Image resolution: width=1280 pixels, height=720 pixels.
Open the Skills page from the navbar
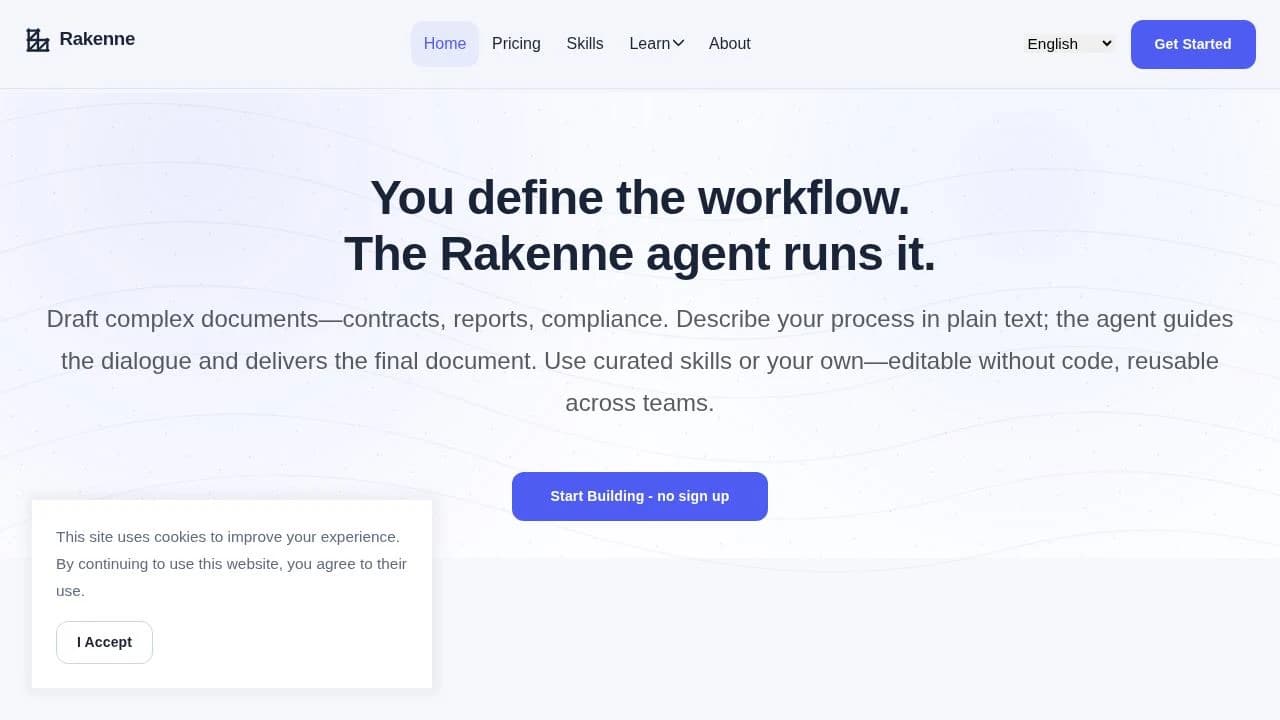tap(585, 43)
